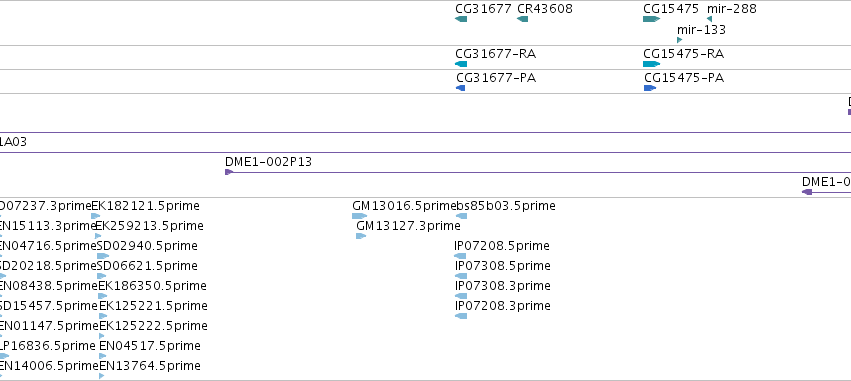
Task: Select the CG31677-RA transcript glyph
Action: click(x=461, y=64)
